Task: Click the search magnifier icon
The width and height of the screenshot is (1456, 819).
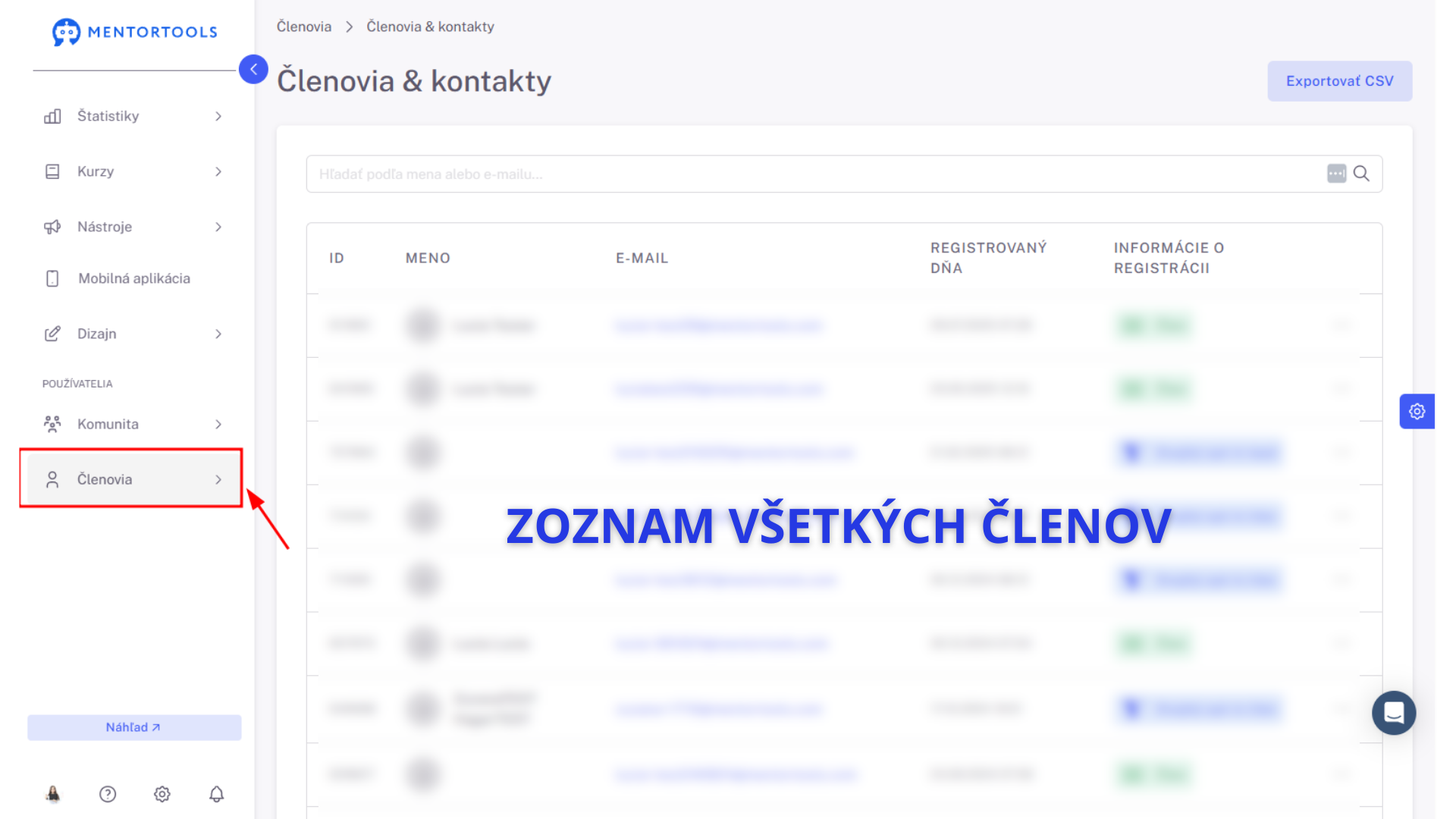Action: [x=1361, y=174]
